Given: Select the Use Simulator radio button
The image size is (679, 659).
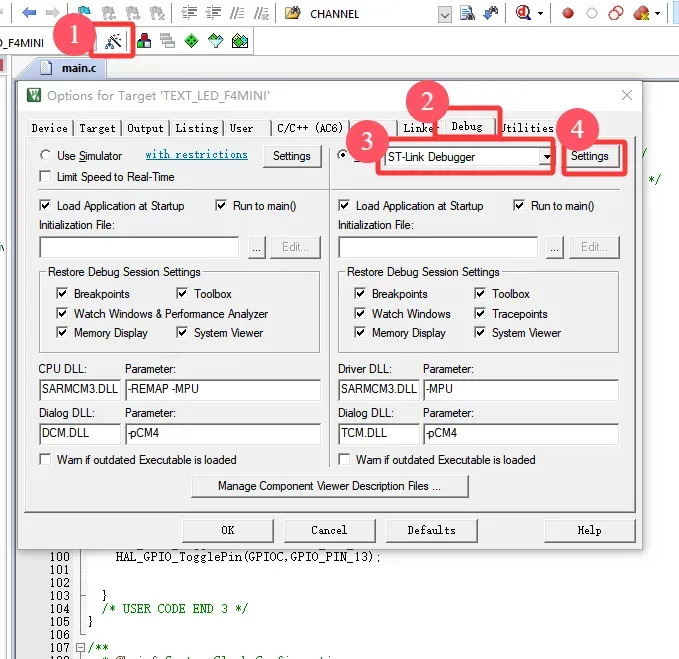Looking at the screenshot, I should tap(47, 156).
